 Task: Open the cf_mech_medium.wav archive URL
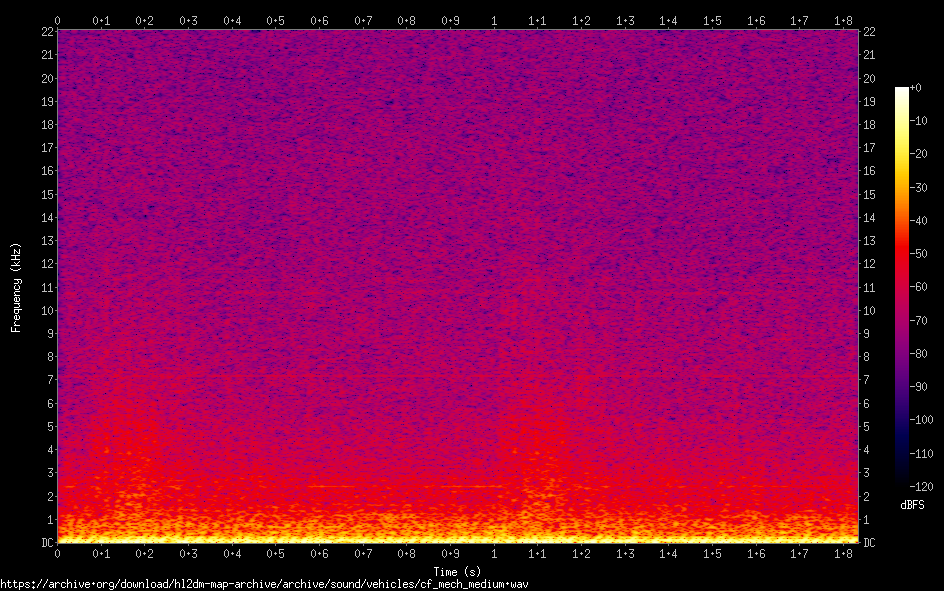click(264, 584)
